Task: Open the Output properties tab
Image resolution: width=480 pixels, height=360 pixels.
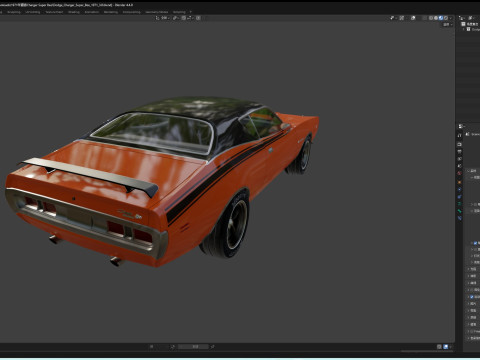Action: (459, 152)
